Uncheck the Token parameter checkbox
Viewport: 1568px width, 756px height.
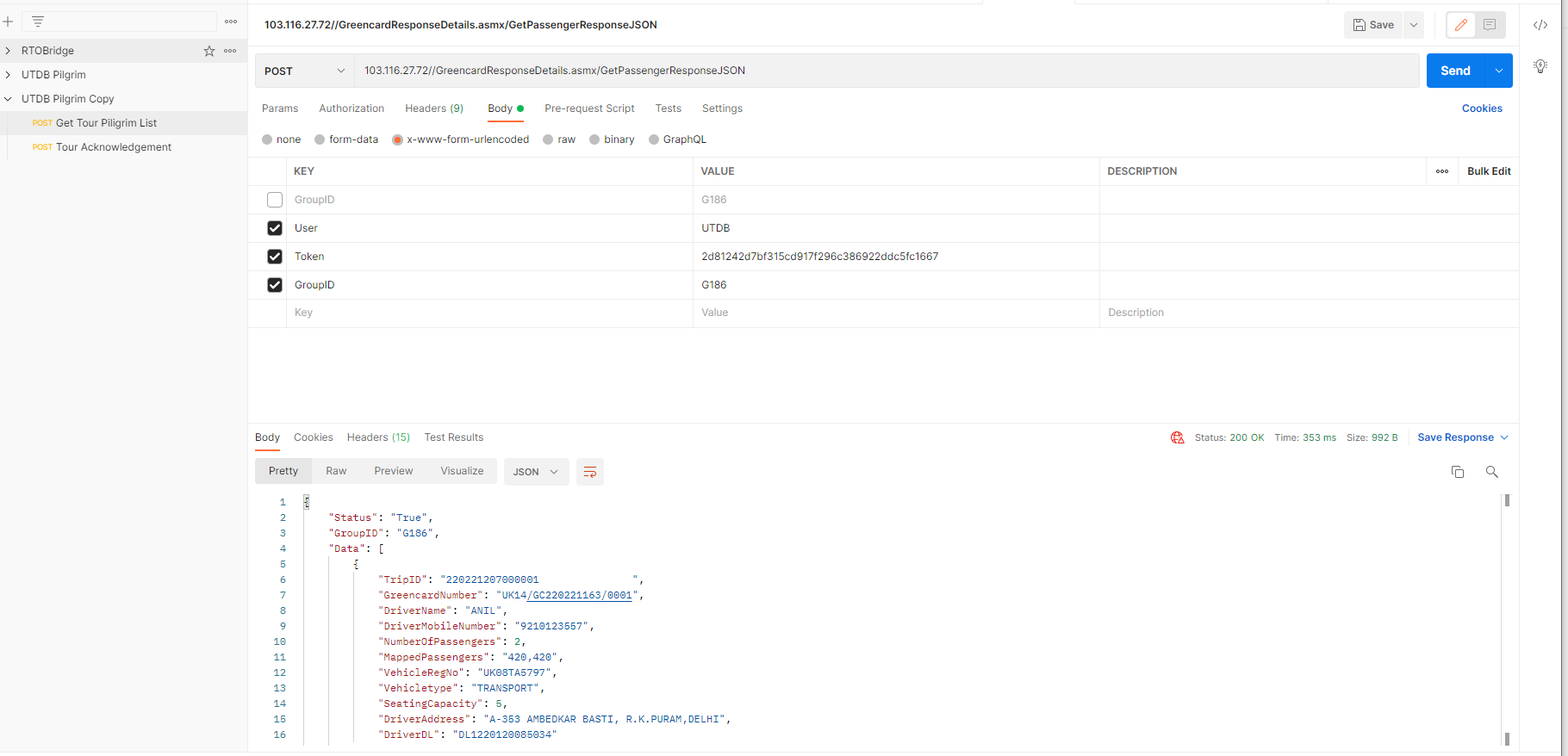click(275, 257)
